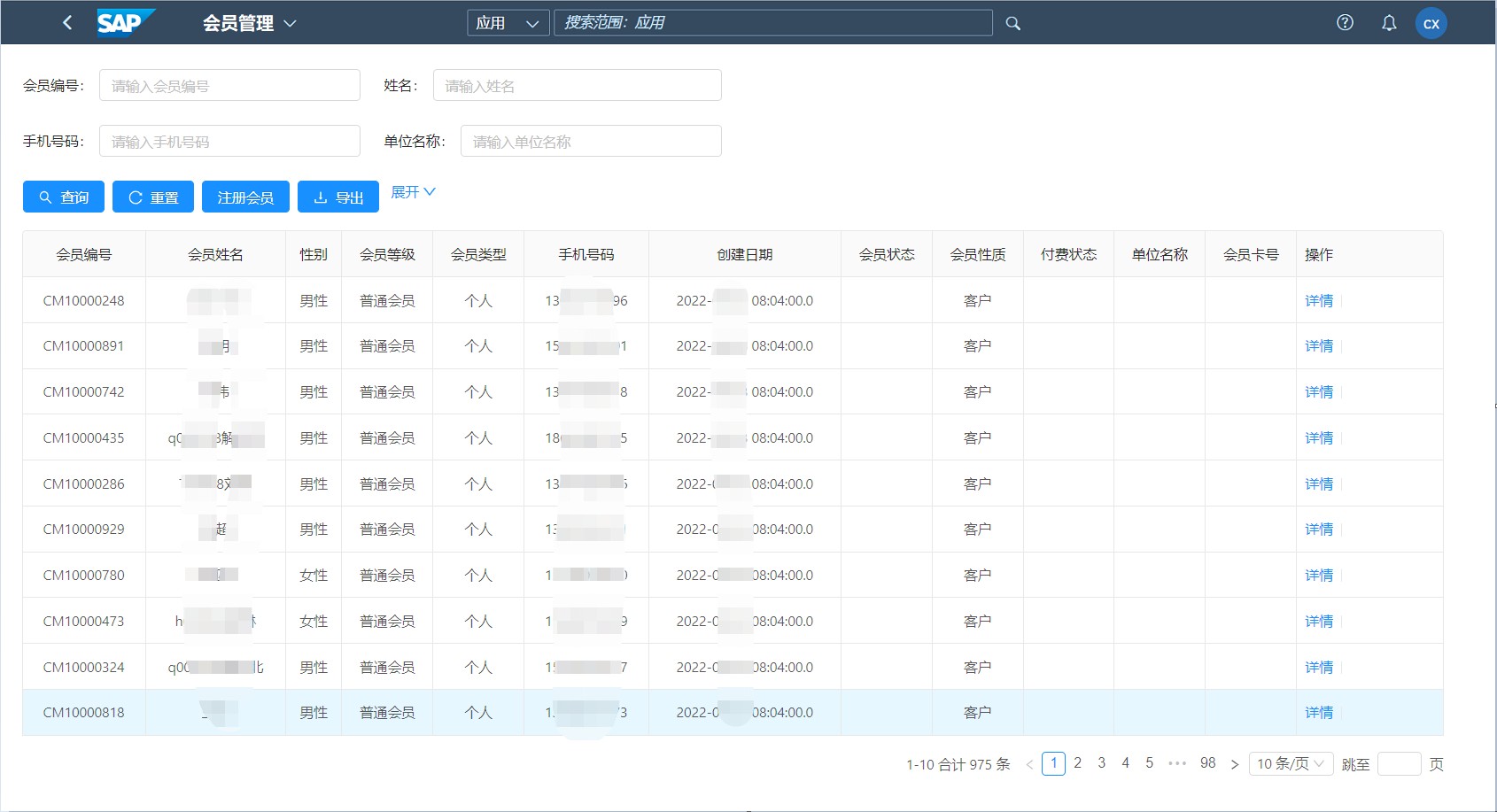Open 详情 for member CM10000248
The image size is (1497, 812).
coord(1319,301)
